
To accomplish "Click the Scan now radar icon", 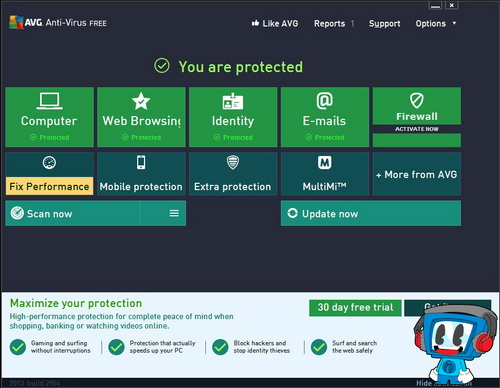I will 17,213.
